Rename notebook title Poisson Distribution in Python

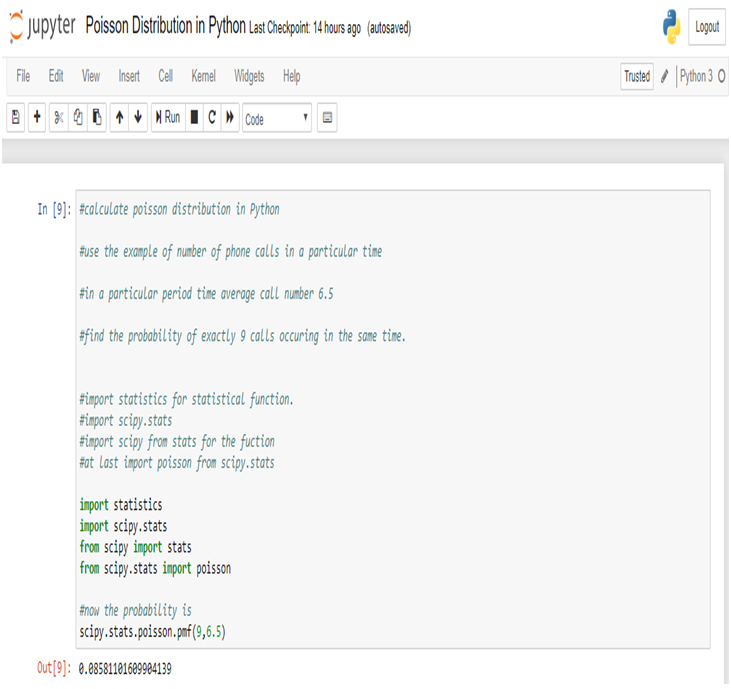tap(166, 26)
